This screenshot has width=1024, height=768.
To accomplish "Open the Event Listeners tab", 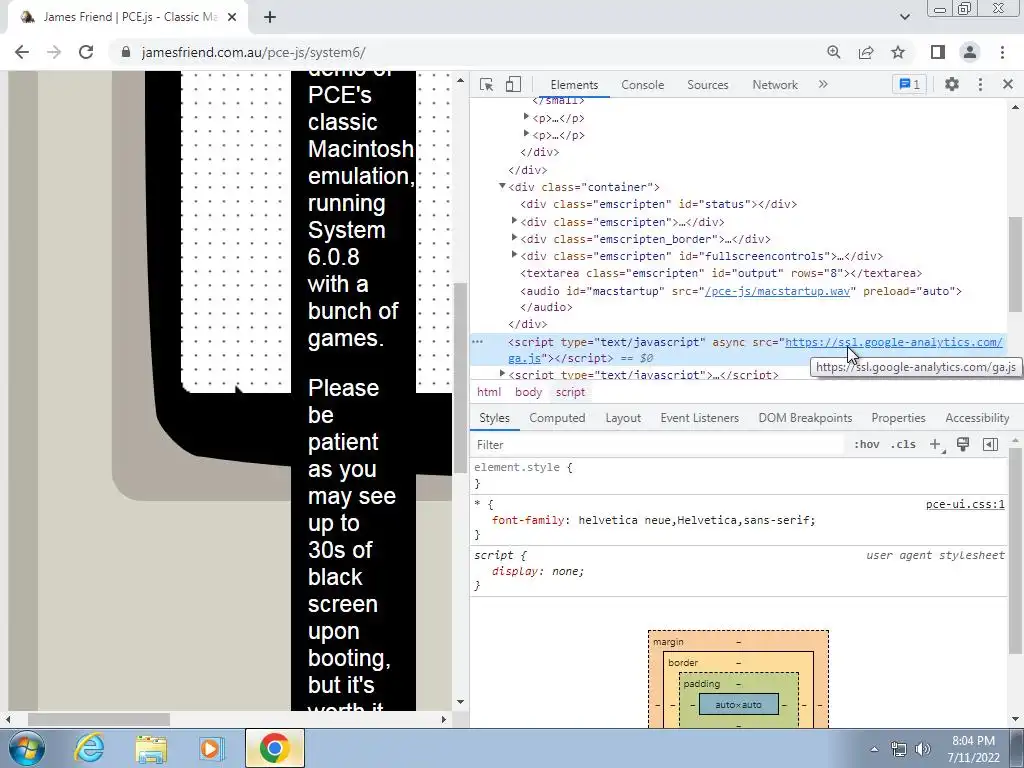I will (699, 418).
